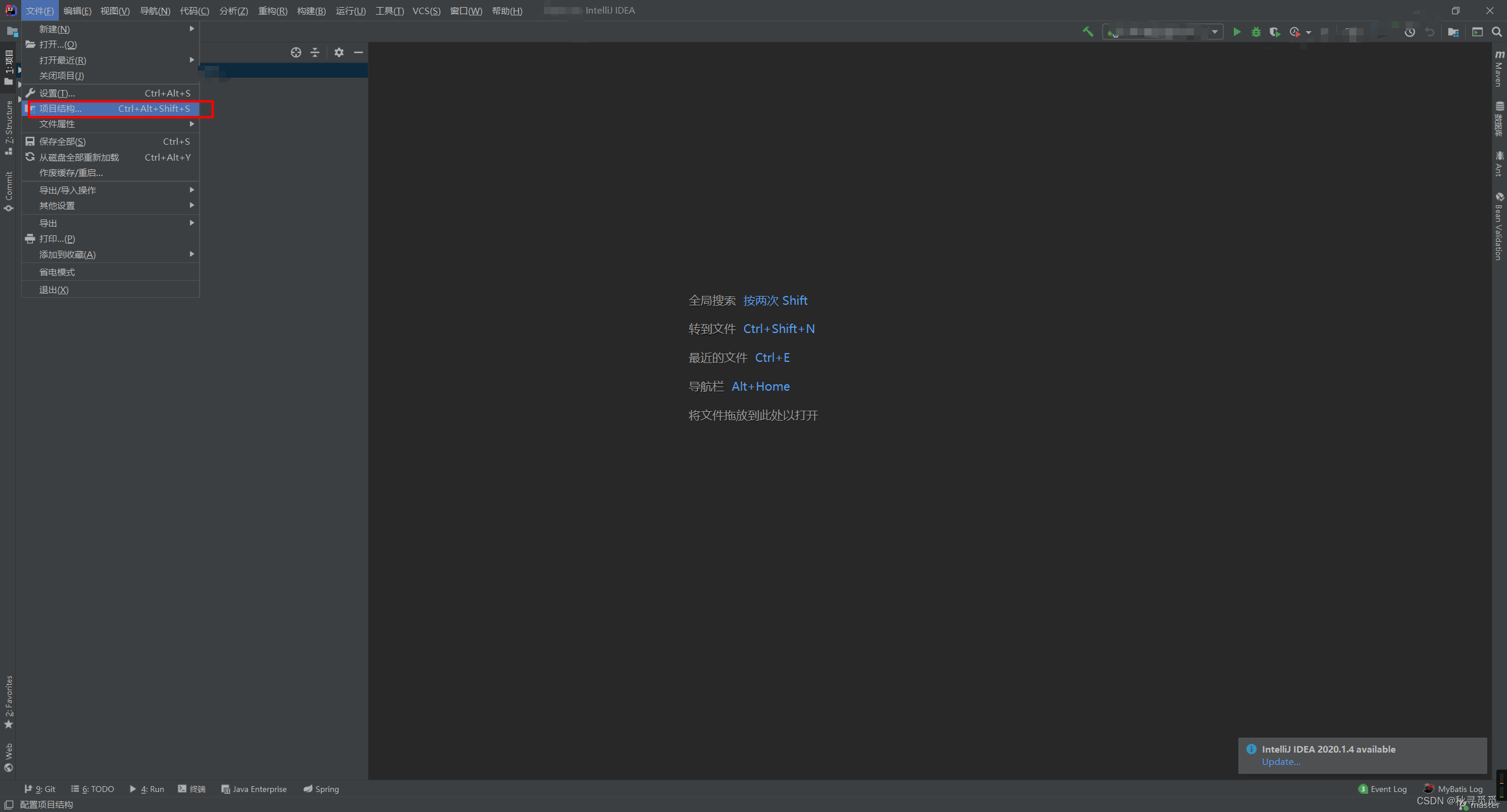Open the 编辑(E) menu
1507x812 pixels.
coord(77,11)
